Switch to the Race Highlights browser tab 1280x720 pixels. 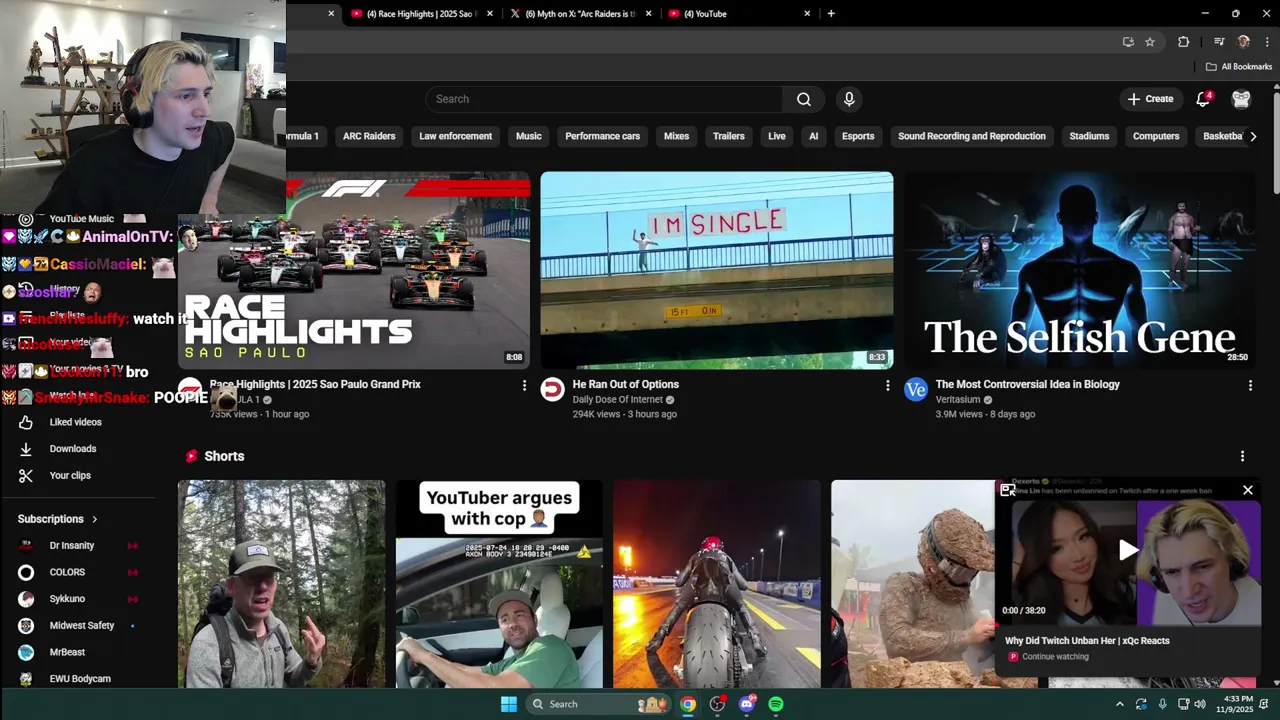420,14
